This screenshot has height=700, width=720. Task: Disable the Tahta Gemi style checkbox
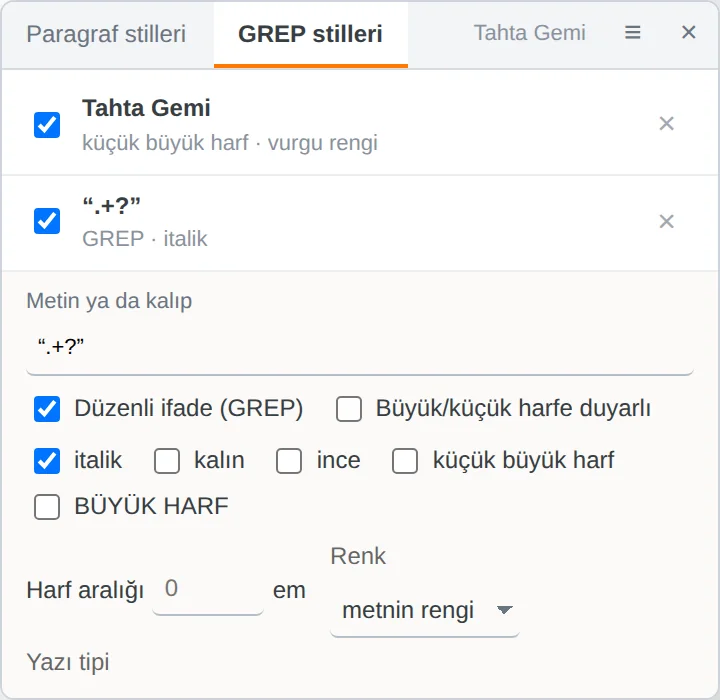(47, 124)
